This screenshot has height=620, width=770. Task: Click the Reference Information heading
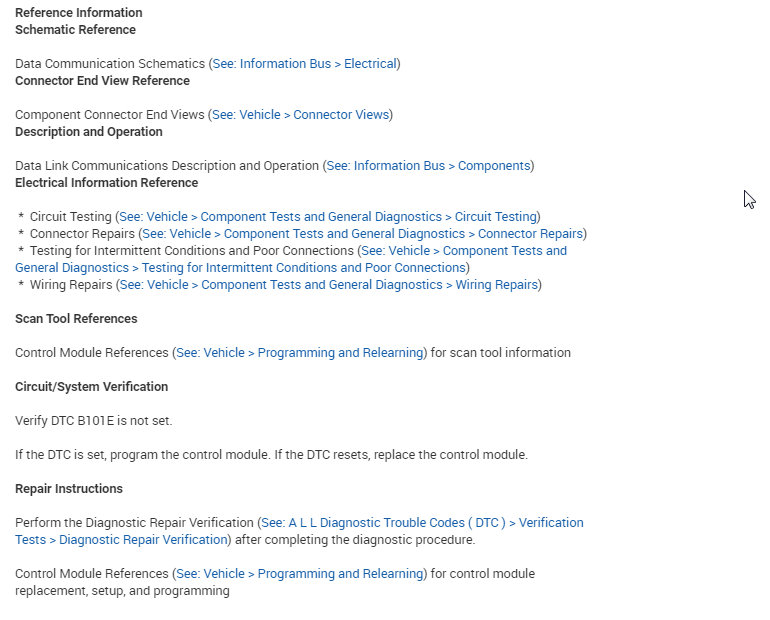pos(79,13)
